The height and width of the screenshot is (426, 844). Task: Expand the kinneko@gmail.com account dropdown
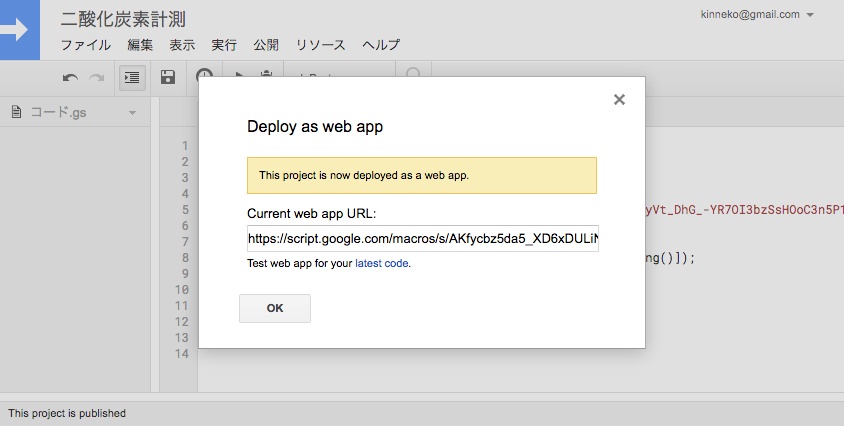pyautogui.click(x=810, y=15)
